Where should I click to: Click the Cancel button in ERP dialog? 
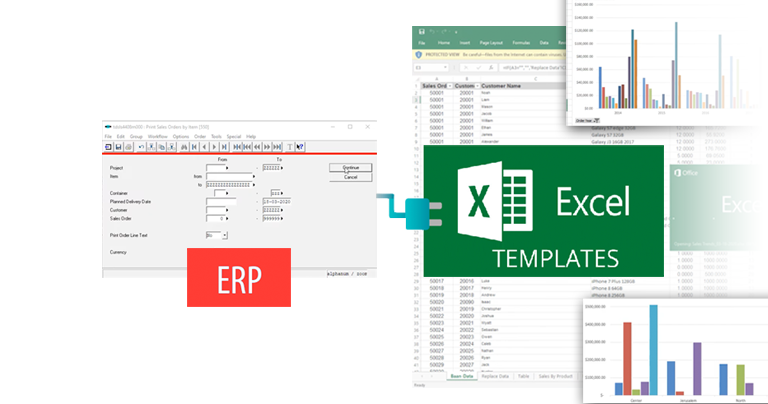(350, 177)
